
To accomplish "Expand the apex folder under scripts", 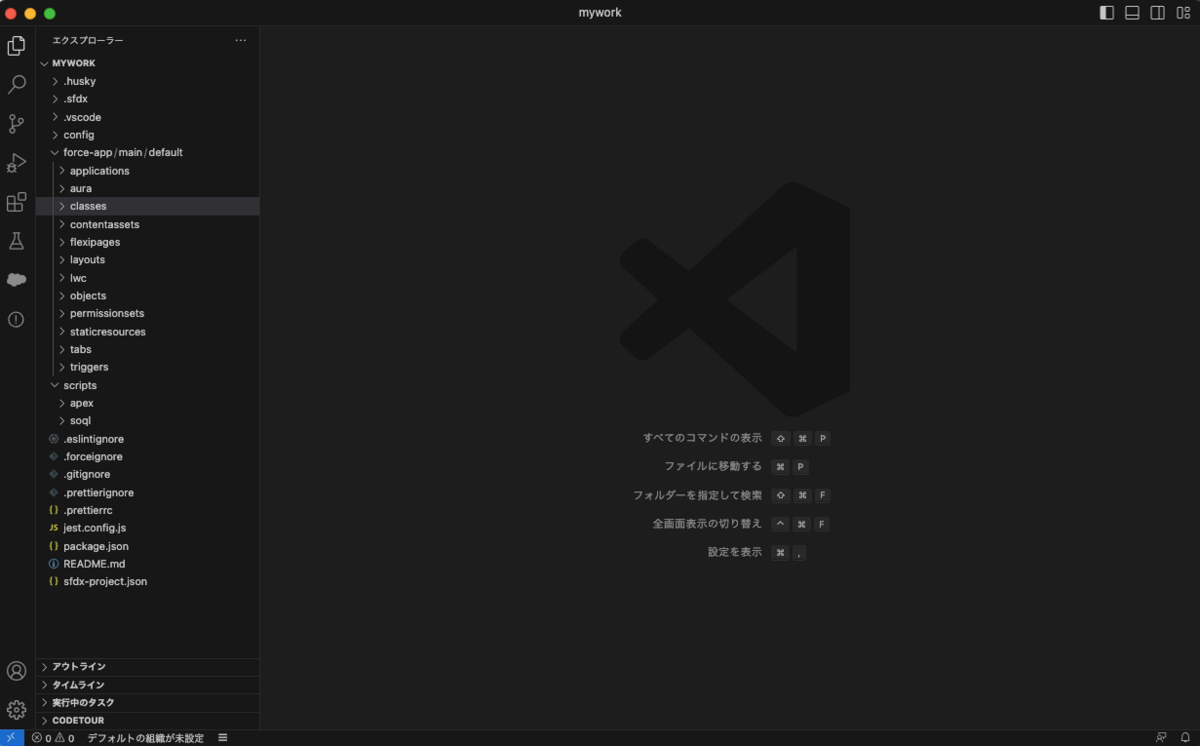I will (x=148, y=403).
